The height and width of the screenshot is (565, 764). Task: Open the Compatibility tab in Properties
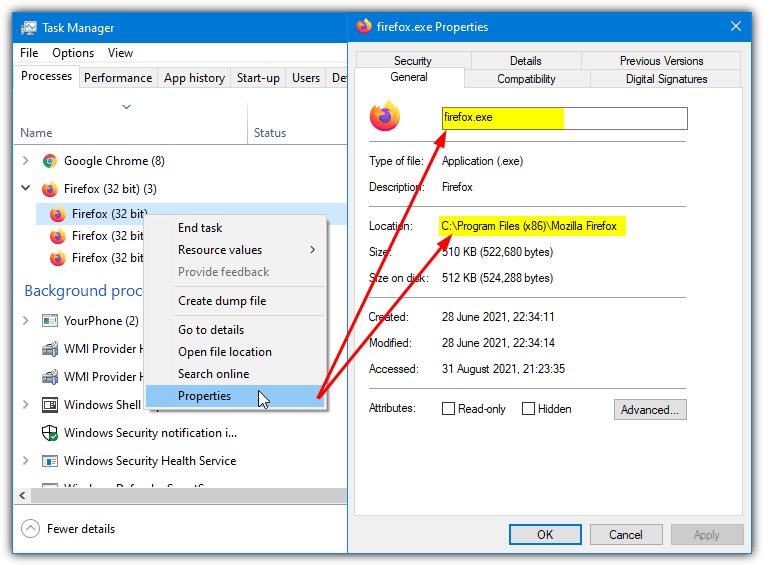(x=527, y=79)
